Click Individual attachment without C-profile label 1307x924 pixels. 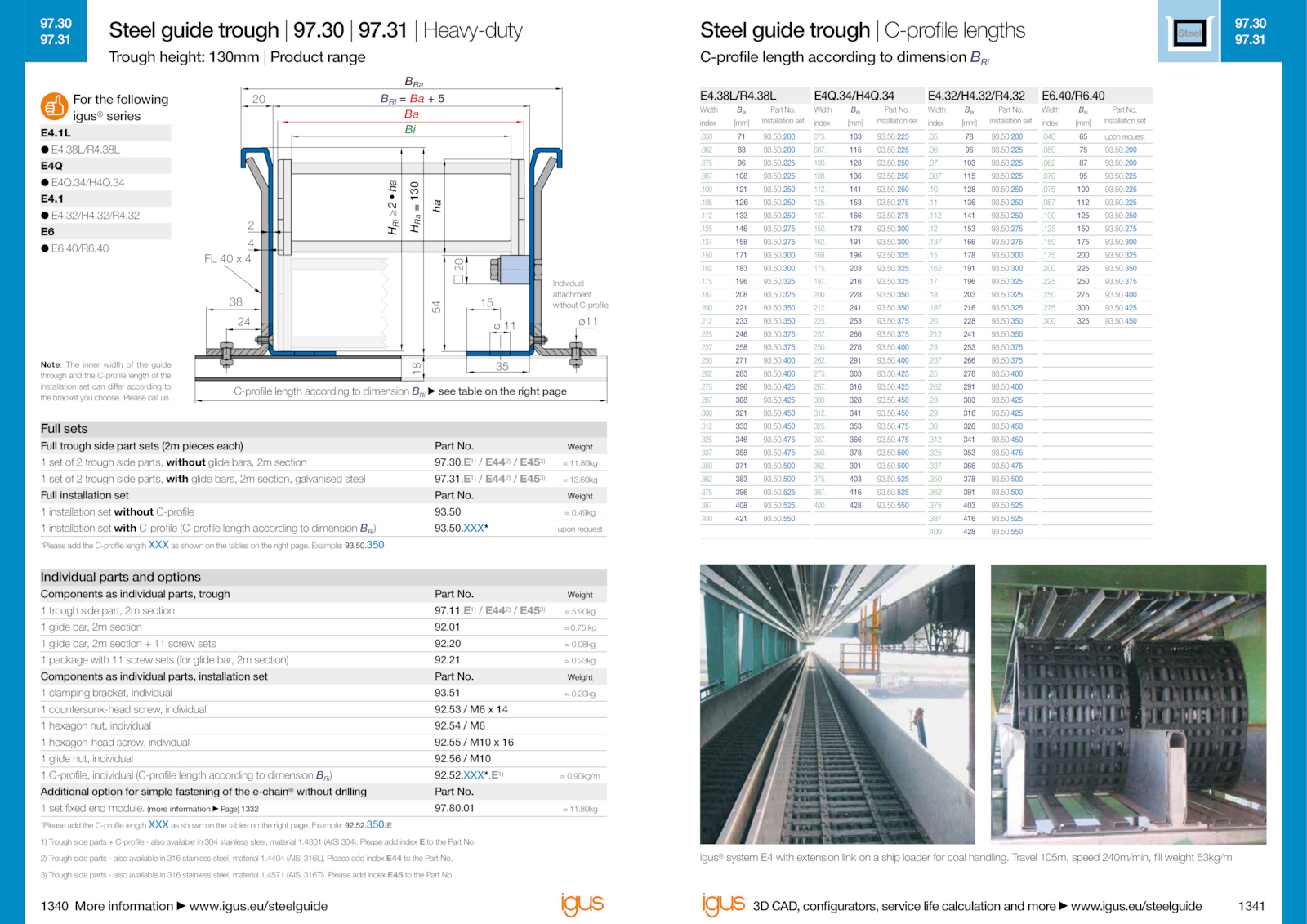pyautogui.click(x=580, y=294)
